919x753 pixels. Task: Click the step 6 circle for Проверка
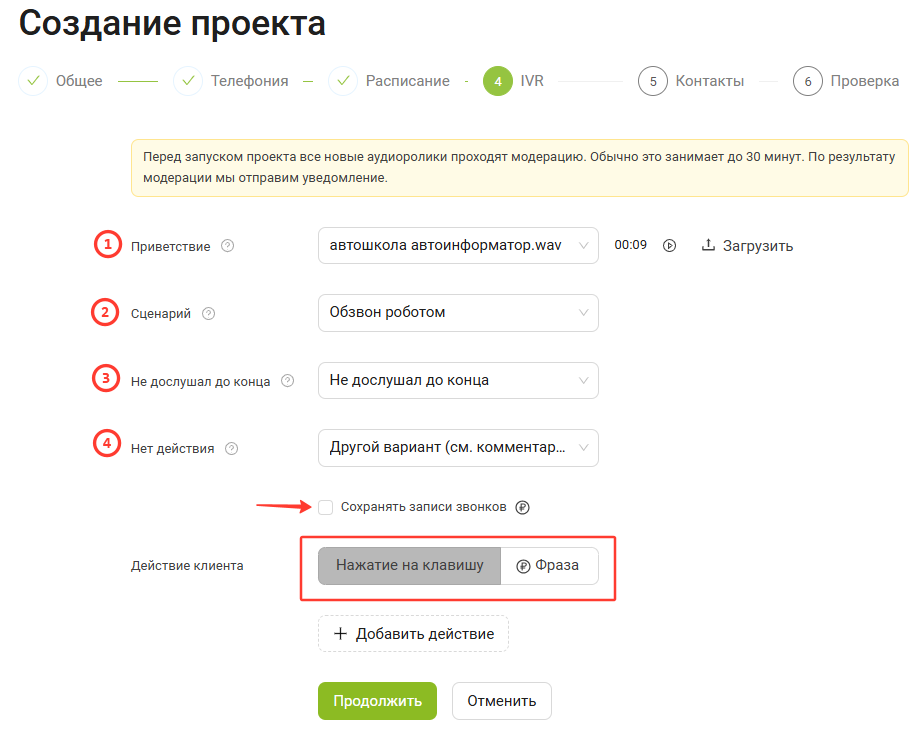click(808, 81)
